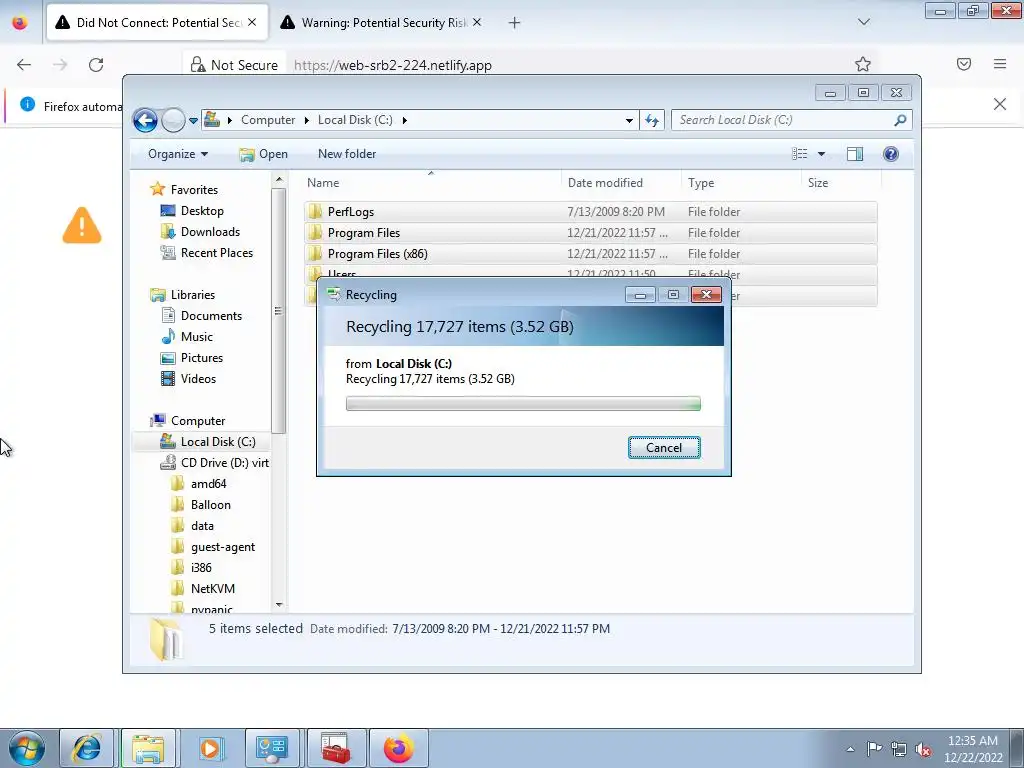
Task: Open the Windows Start menu
Action: (x=27, y=748)
